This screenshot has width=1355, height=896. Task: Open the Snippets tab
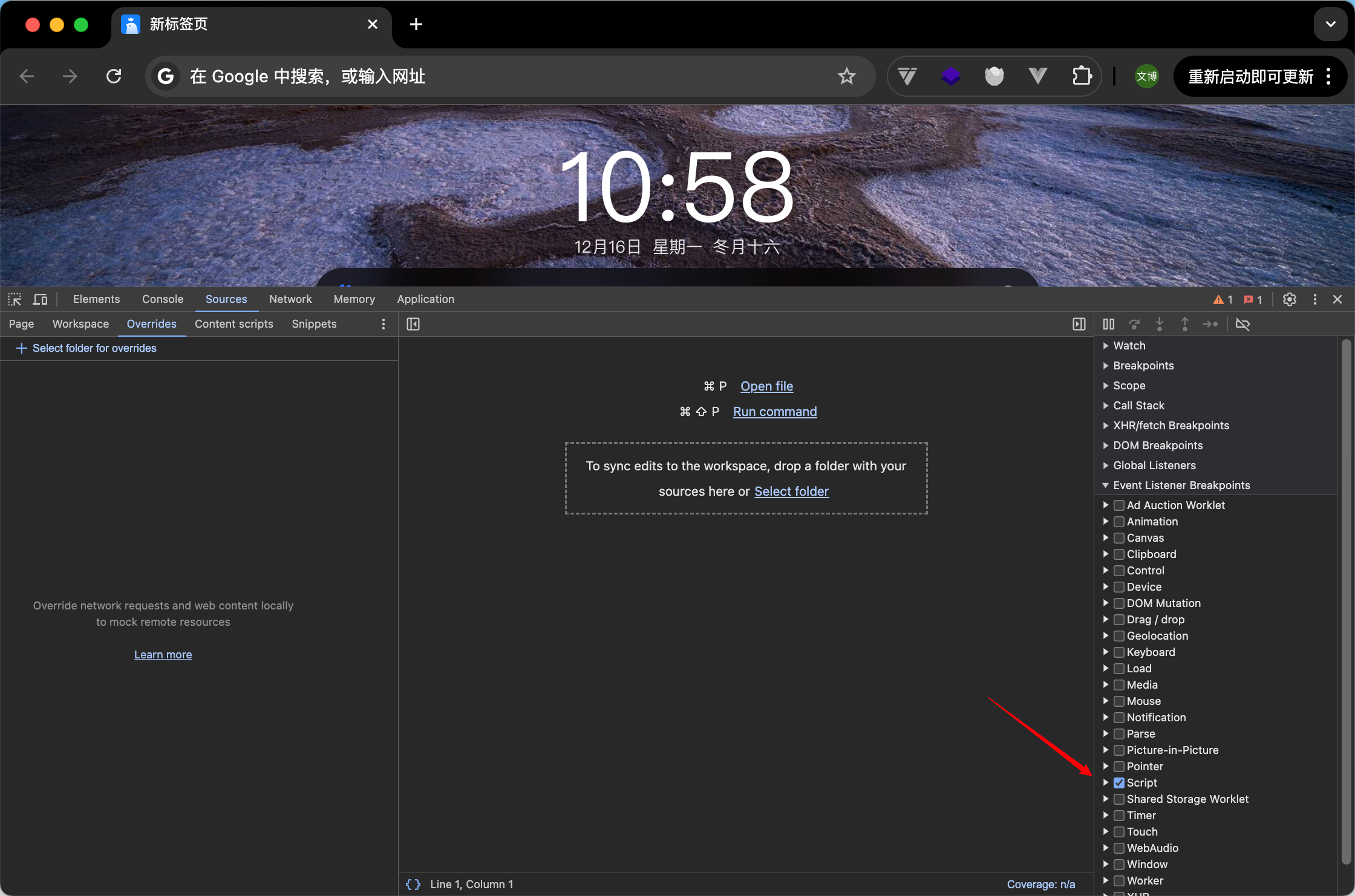(313, 324)
